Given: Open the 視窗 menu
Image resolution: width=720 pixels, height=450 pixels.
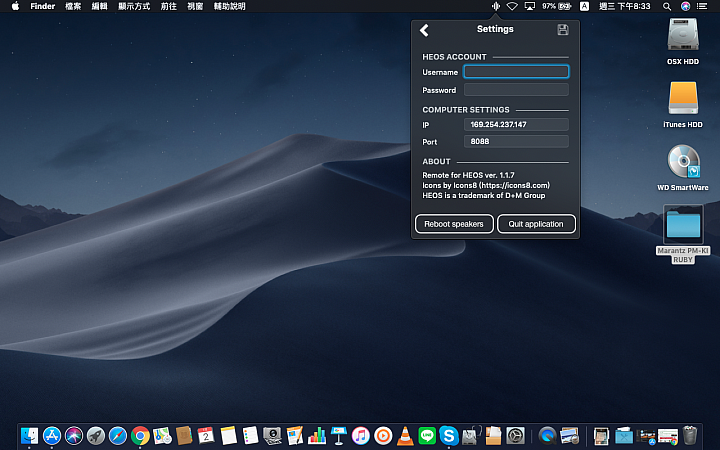Looking at the screenshot, I should click(195, 6).
